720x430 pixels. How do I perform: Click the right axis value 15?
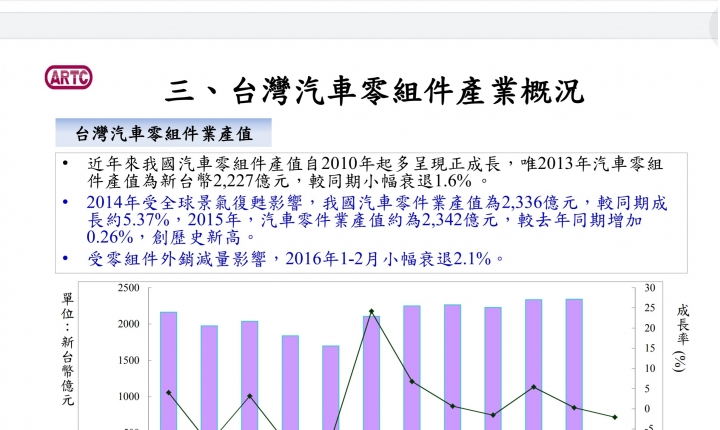point(650,348)
